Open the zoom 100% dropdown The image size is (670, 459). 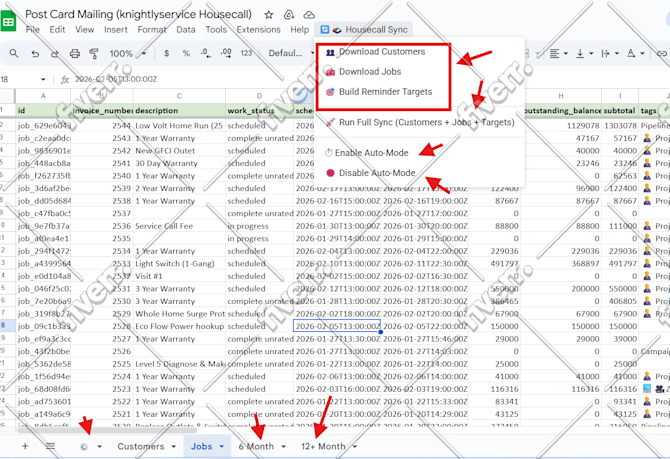pos(128,53)
